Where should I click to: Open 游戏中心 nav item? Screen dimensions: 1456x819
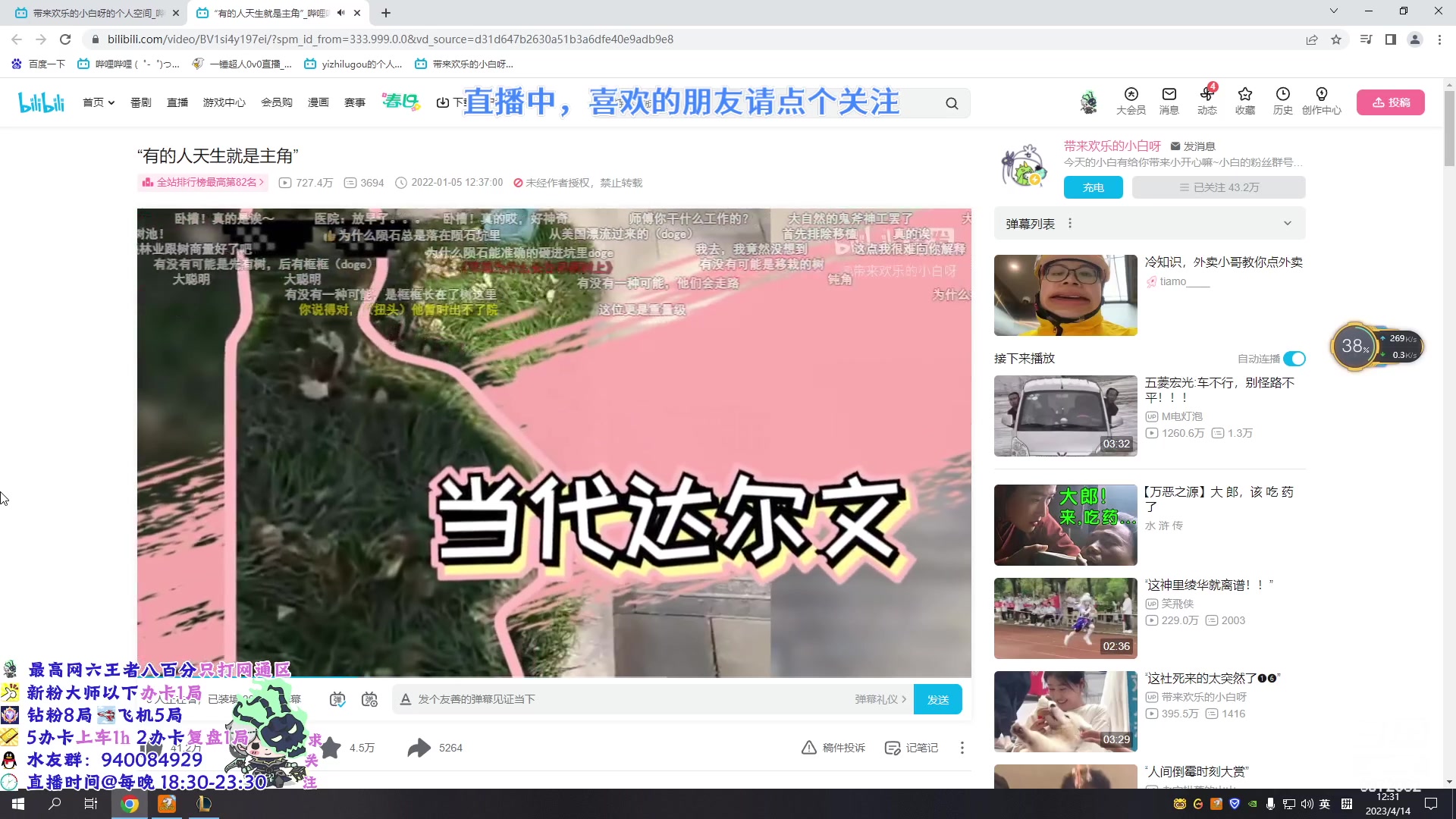(224, 102)
